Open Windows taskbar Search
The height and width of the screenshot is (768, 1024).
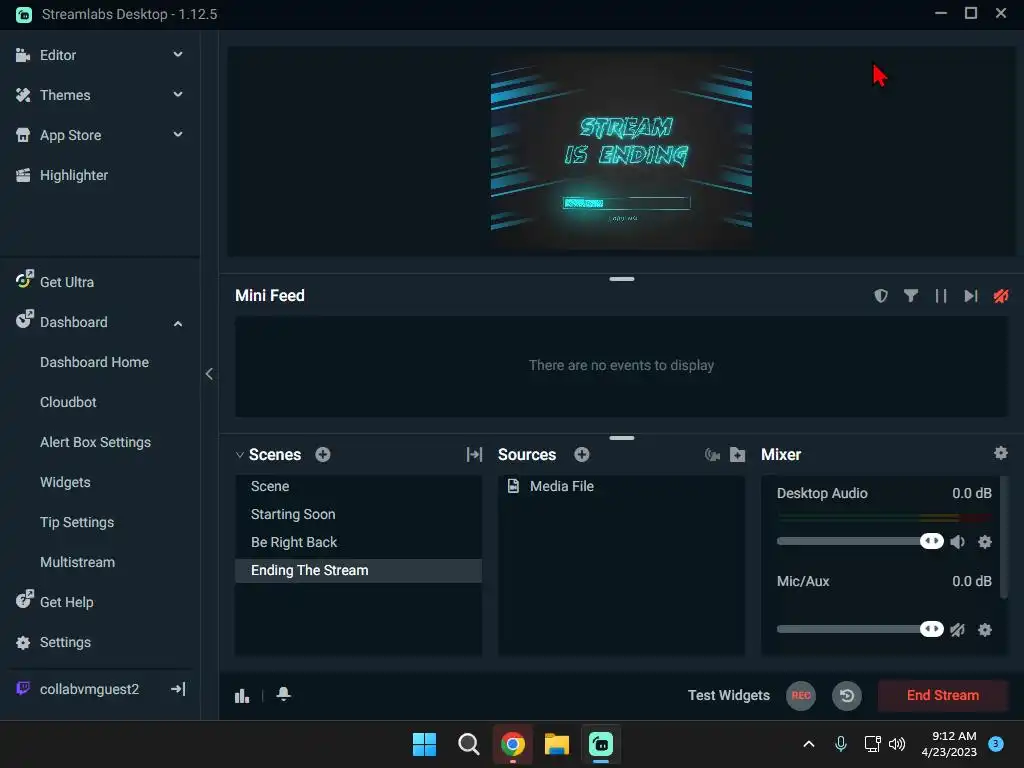tap(468, 744)
